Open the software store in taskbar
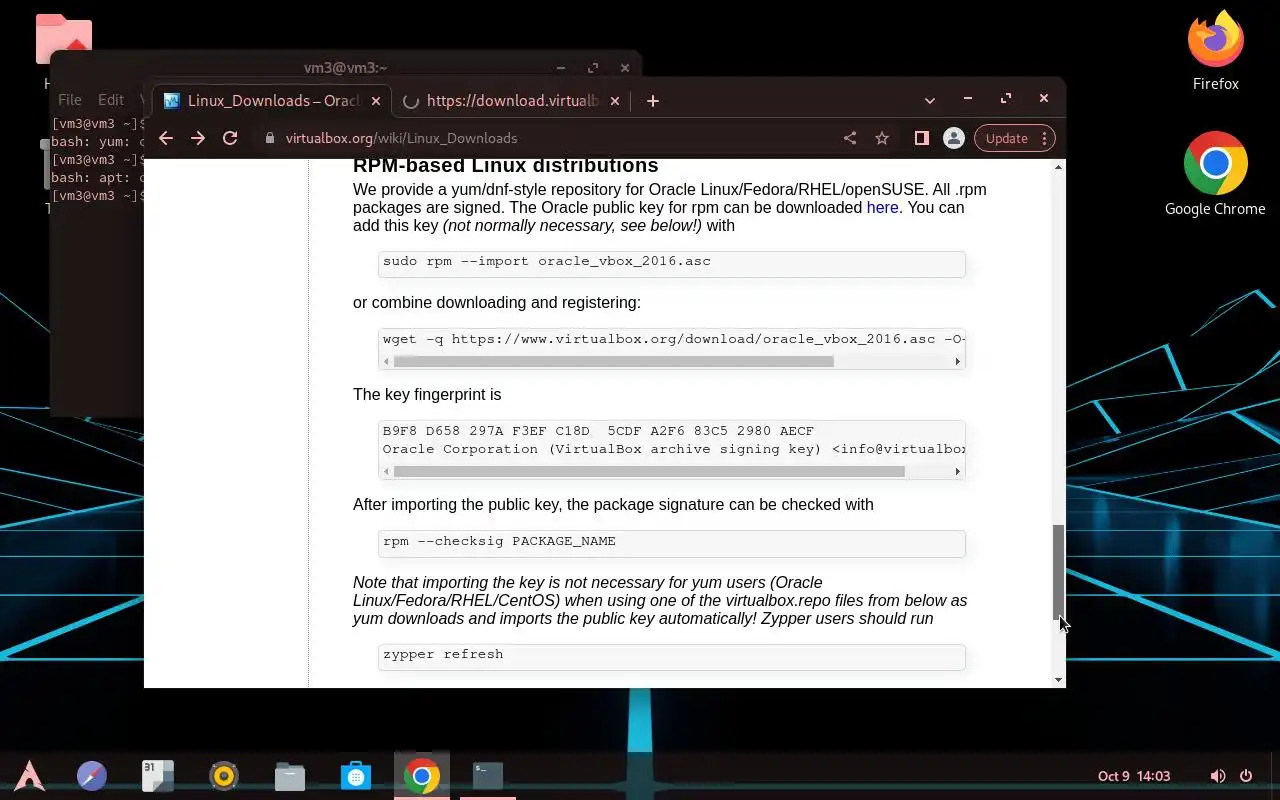 tap(356, 775)
